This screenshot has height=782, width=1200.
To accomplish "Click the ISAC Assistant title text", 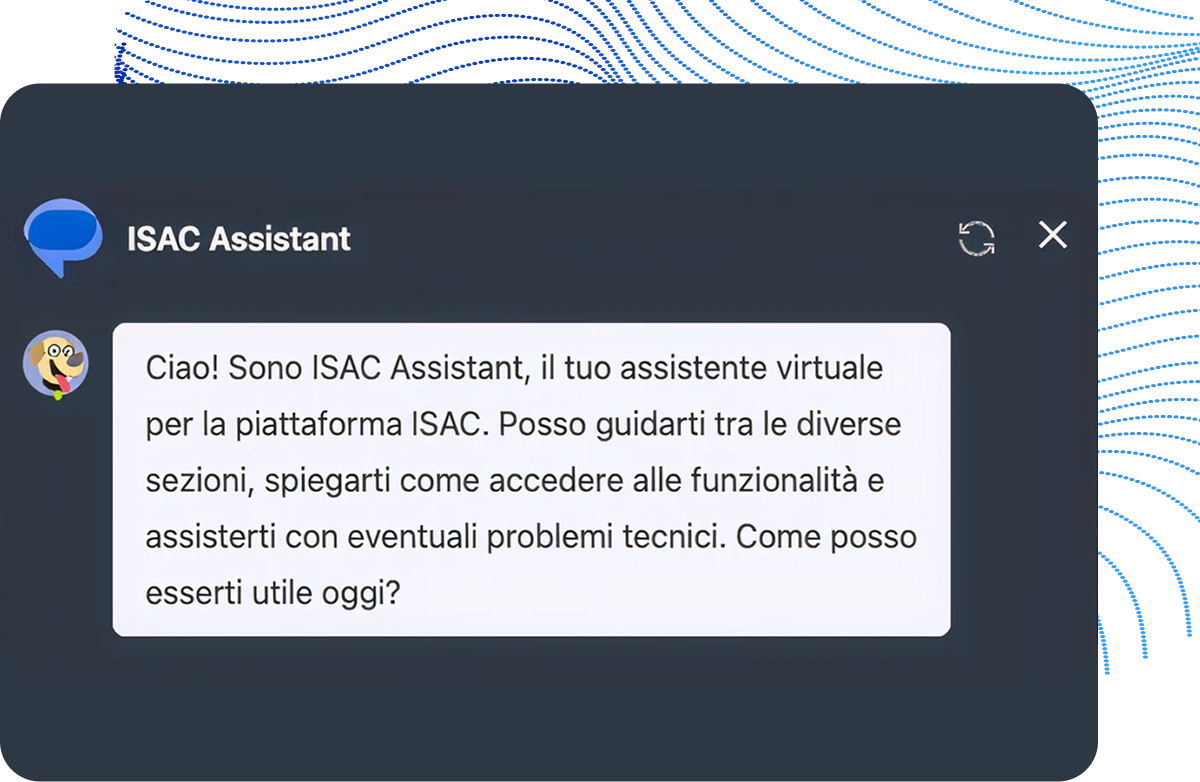I will [237, 238].
